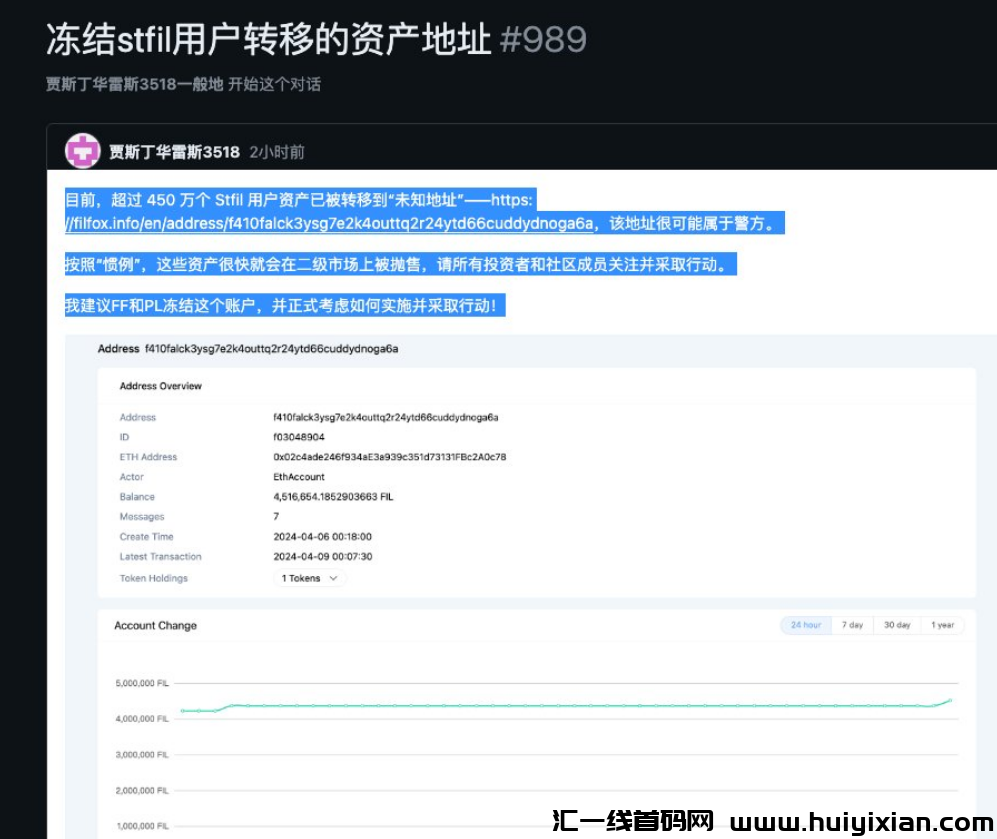Click the pink robot avatar of 贾斯丁华雷斯3518
This screenshot has width=997, height=839.
81,151
